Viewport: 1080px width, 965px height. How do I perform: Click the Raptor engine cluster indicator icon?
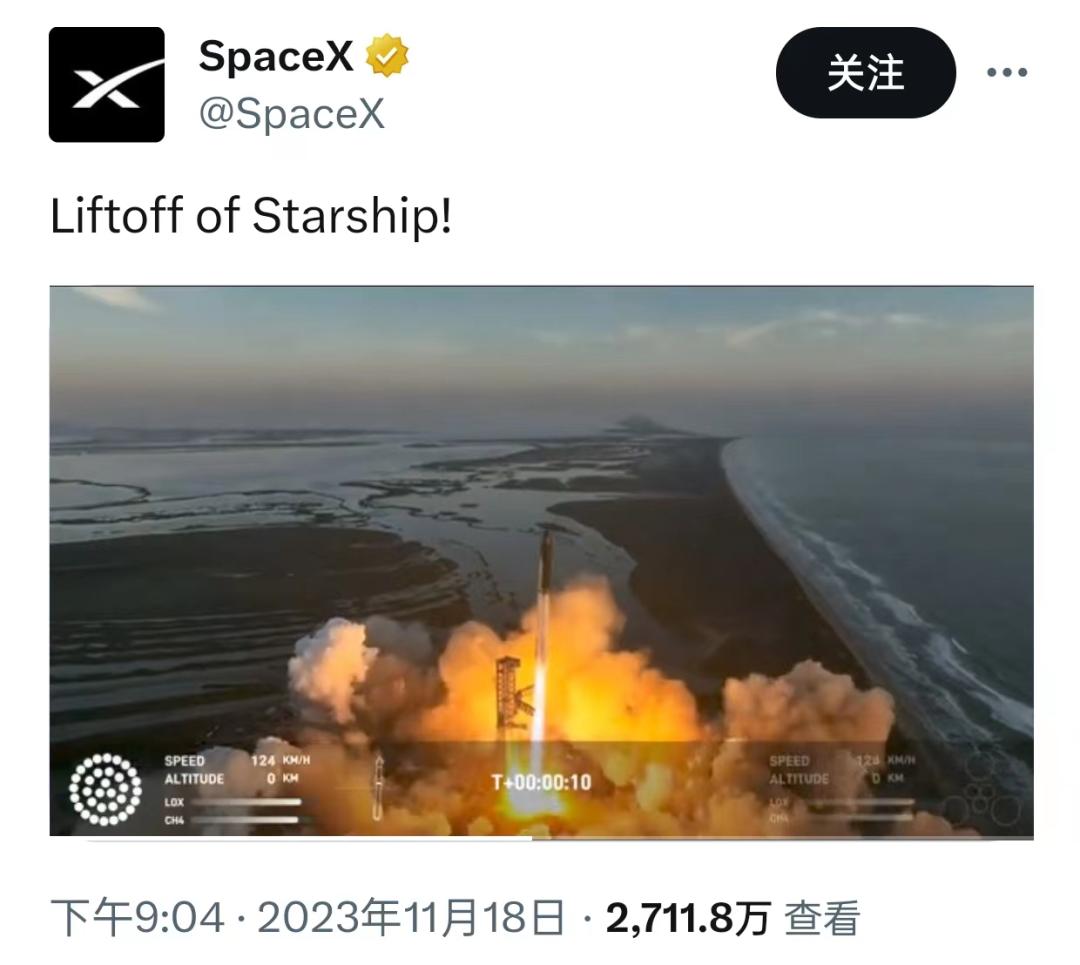click(105, 789)
